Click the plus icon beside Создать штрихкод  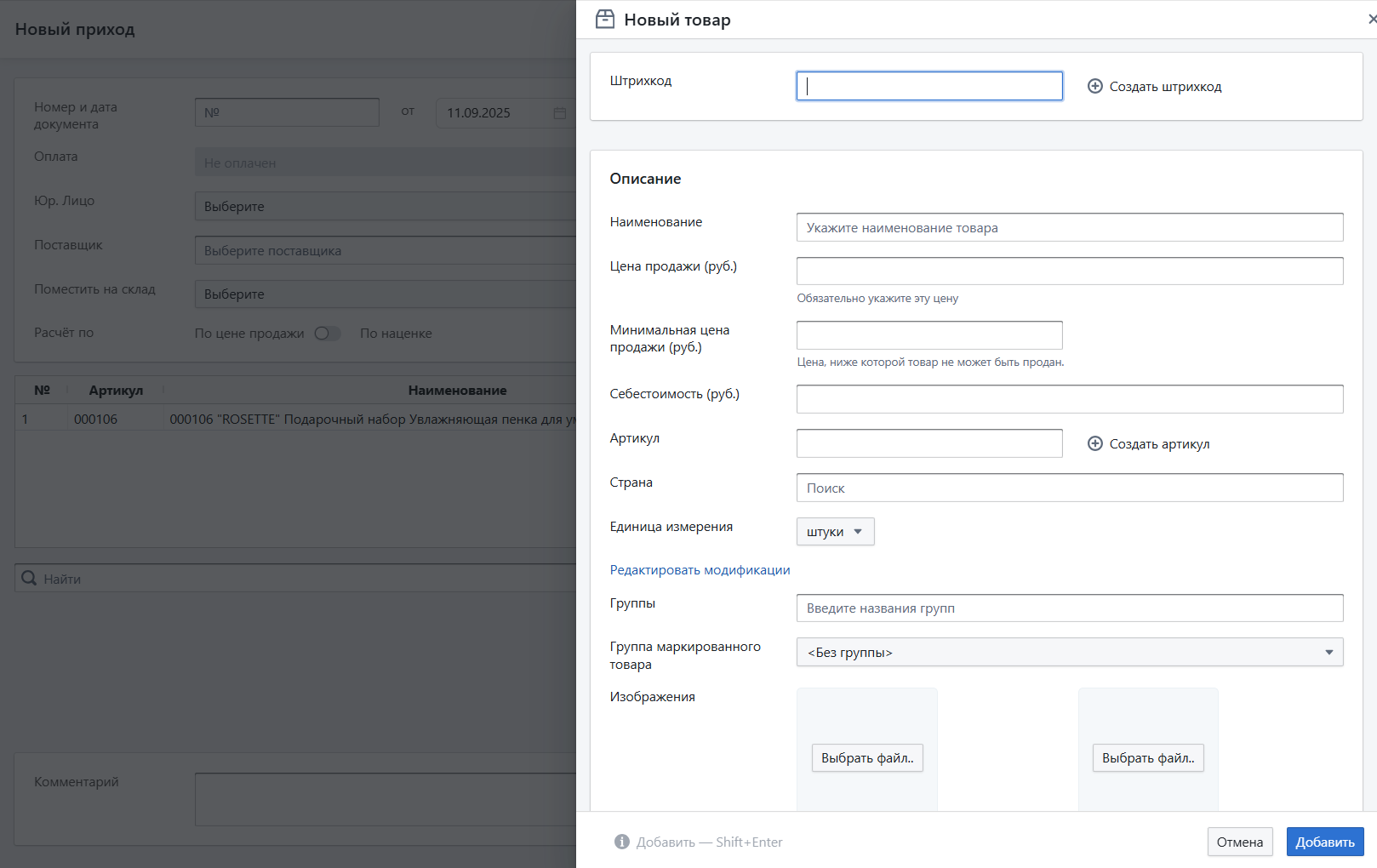tap(1095, 86)
